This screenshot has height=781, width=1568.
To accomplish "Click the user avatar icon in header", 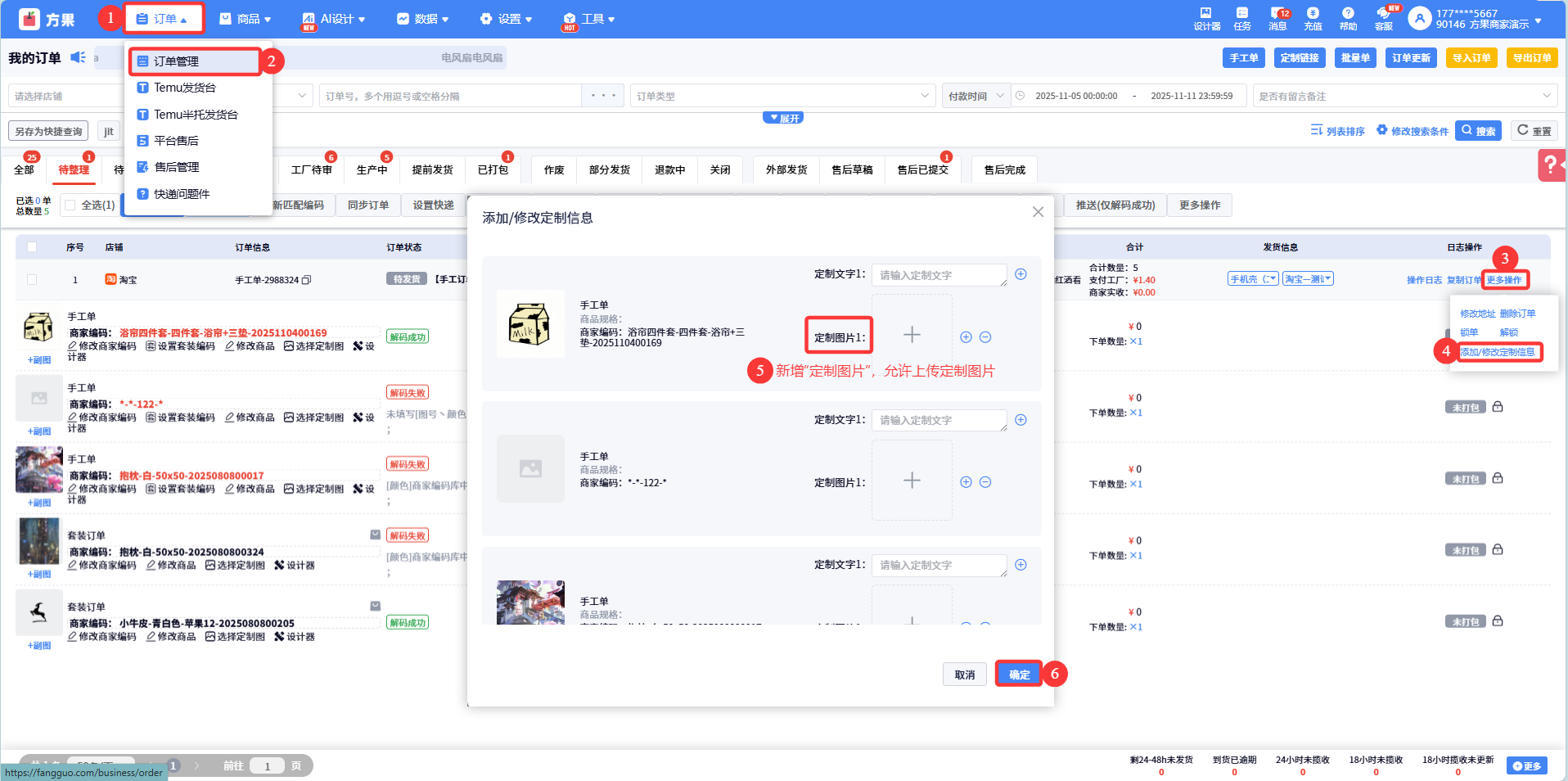I will click(1420, 18).
